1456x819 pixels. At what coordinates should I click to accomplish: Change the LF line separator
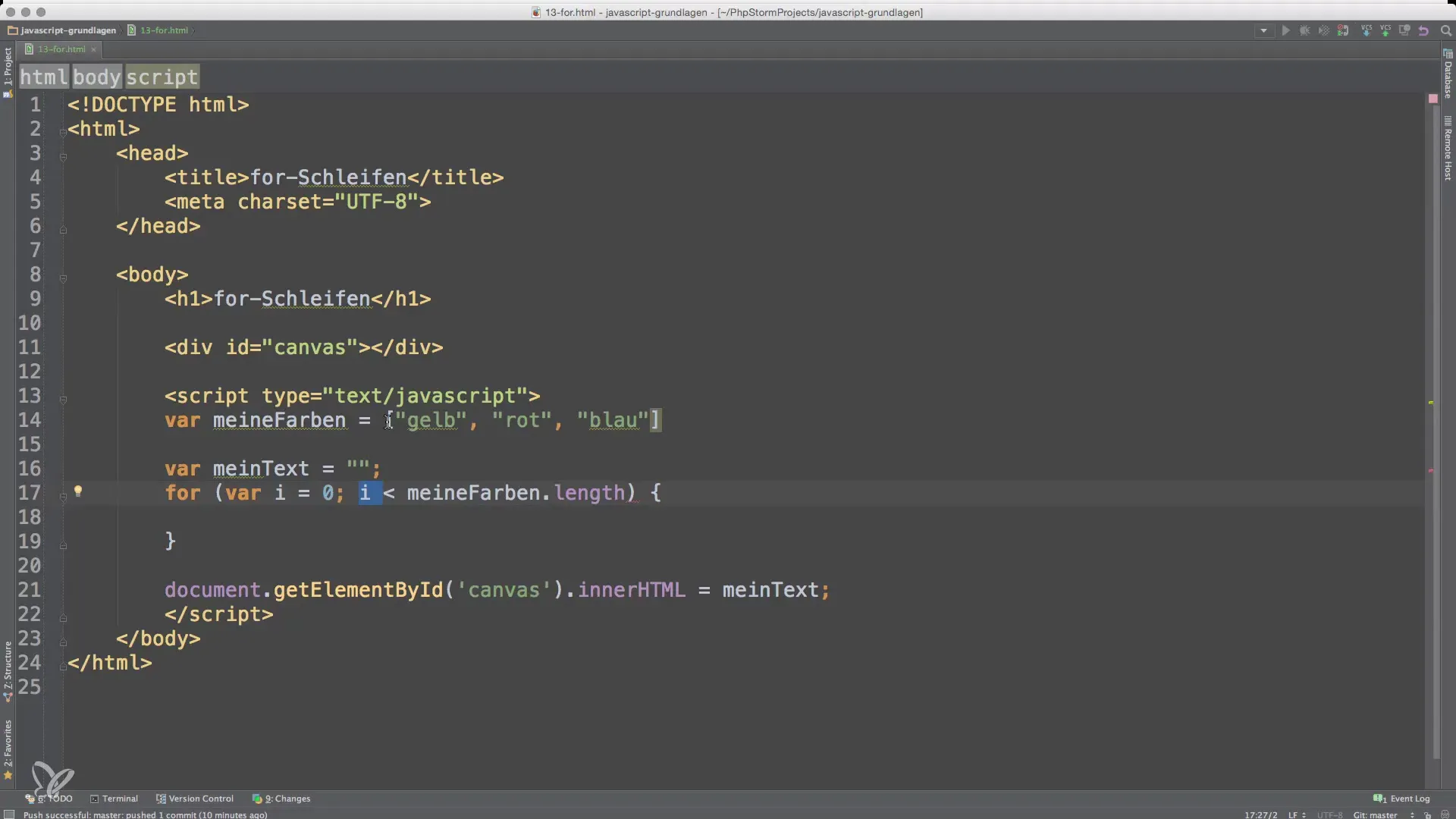tap(1296, 814)
